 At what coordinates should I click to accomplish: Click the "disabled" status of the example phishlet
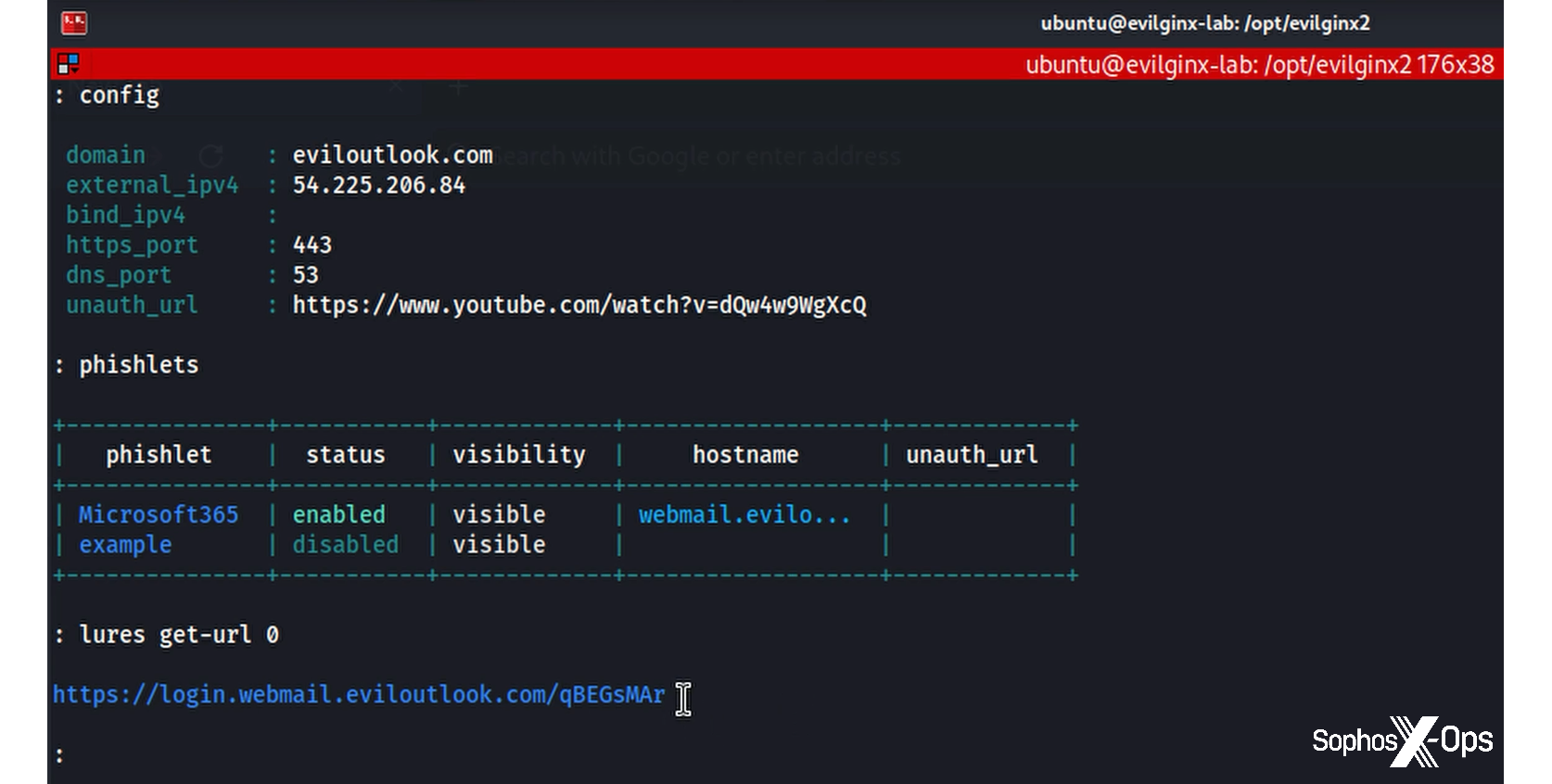(x=346, y=545)
